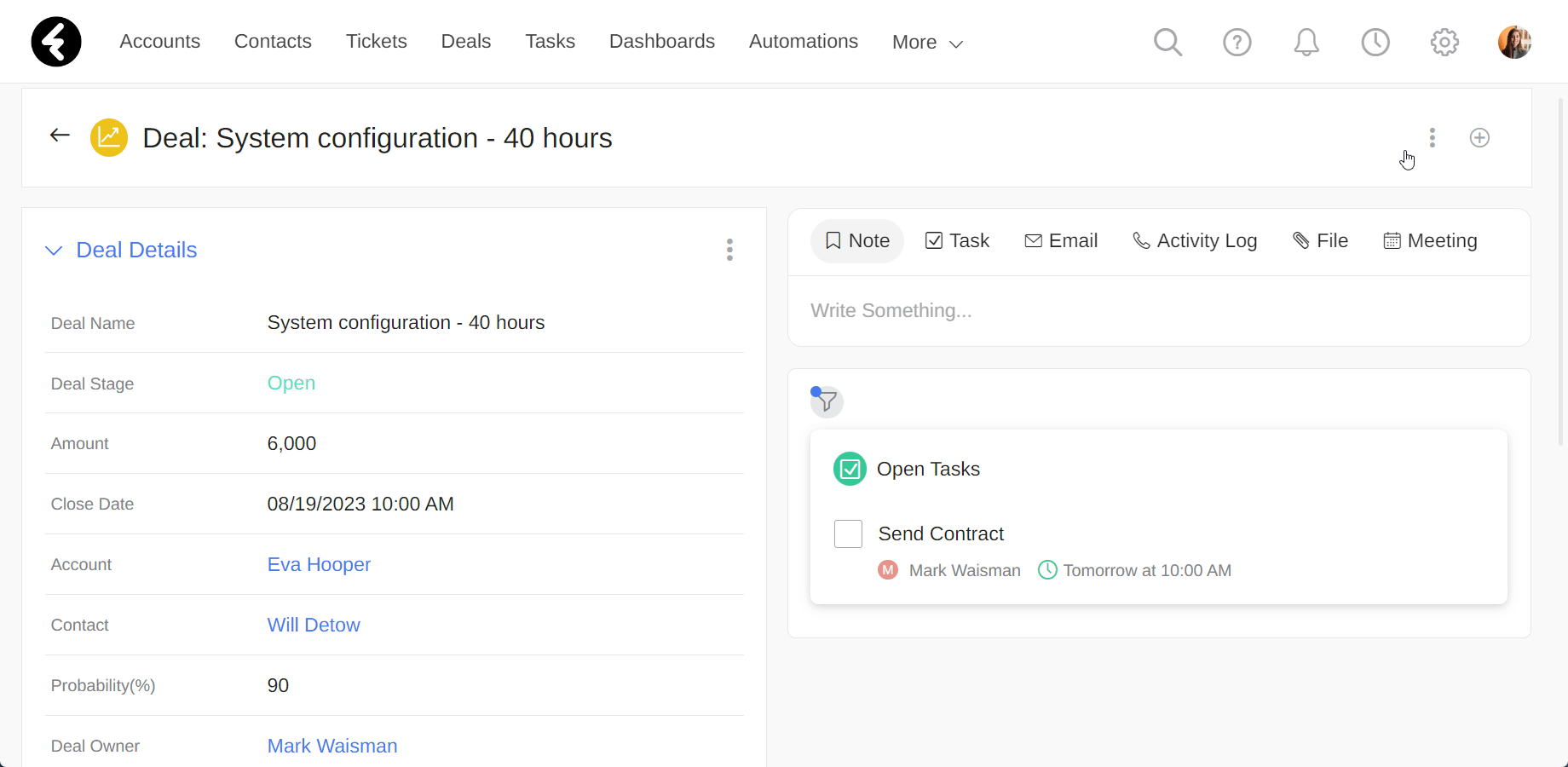Click the page vertical scrollbar
1568x767 pixels.
coord(1561,273)
